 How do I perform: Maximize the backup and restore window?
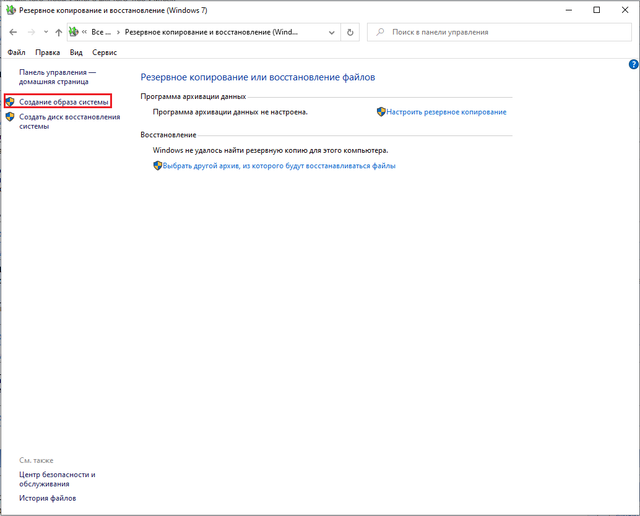(596, 10)
